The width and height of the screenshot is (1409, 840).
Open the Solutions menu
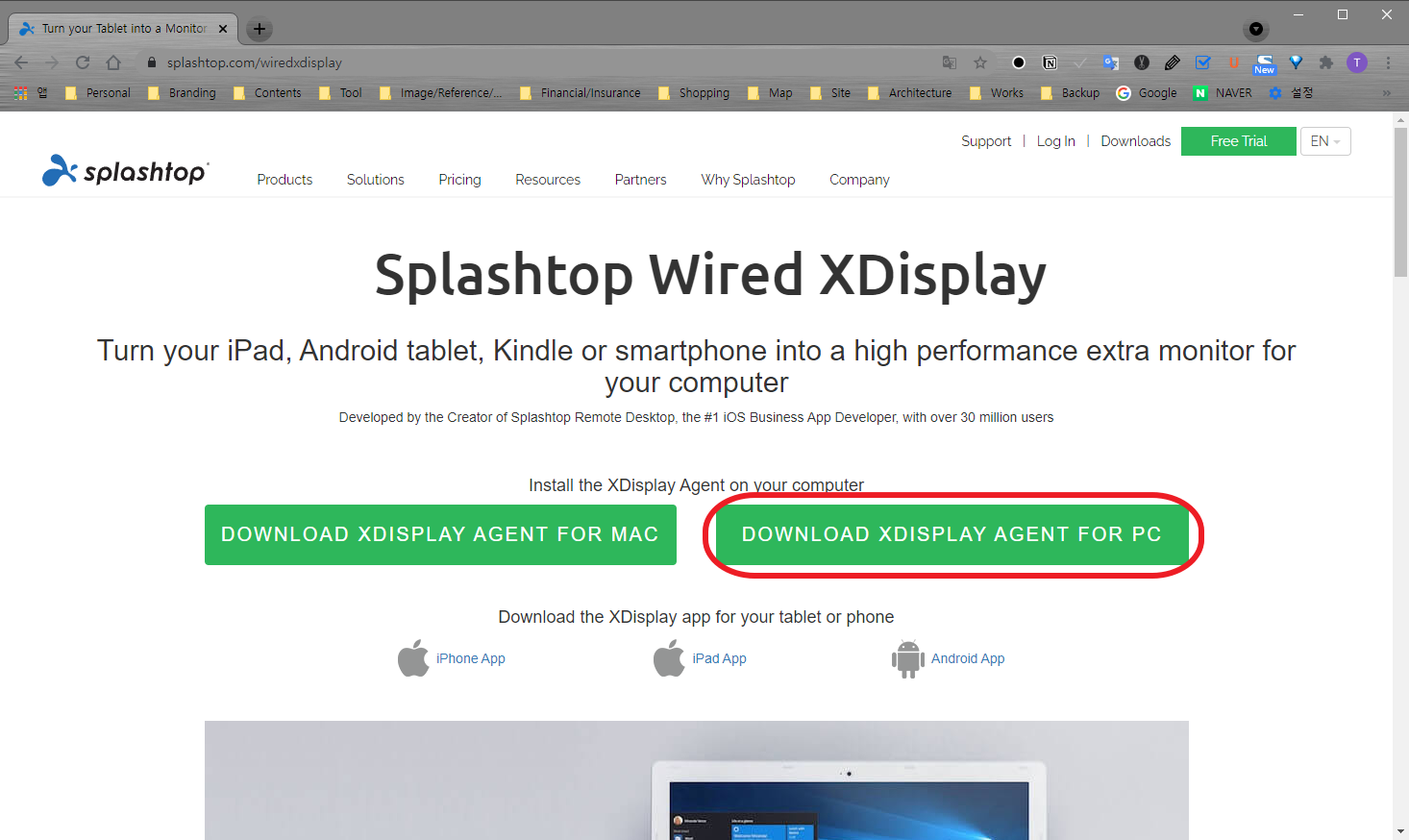[376, 180]
